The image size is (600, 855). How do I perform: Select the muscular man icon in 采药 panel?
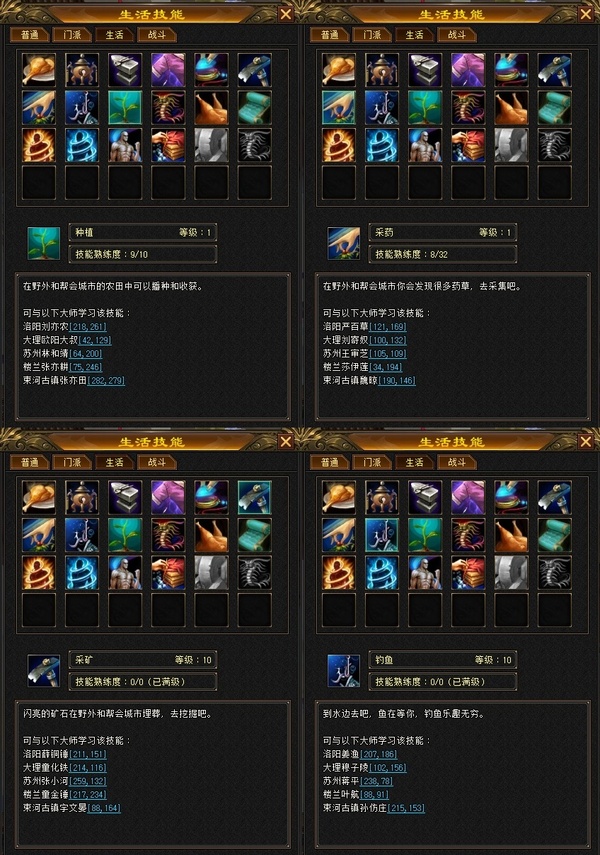pos(425,145)
